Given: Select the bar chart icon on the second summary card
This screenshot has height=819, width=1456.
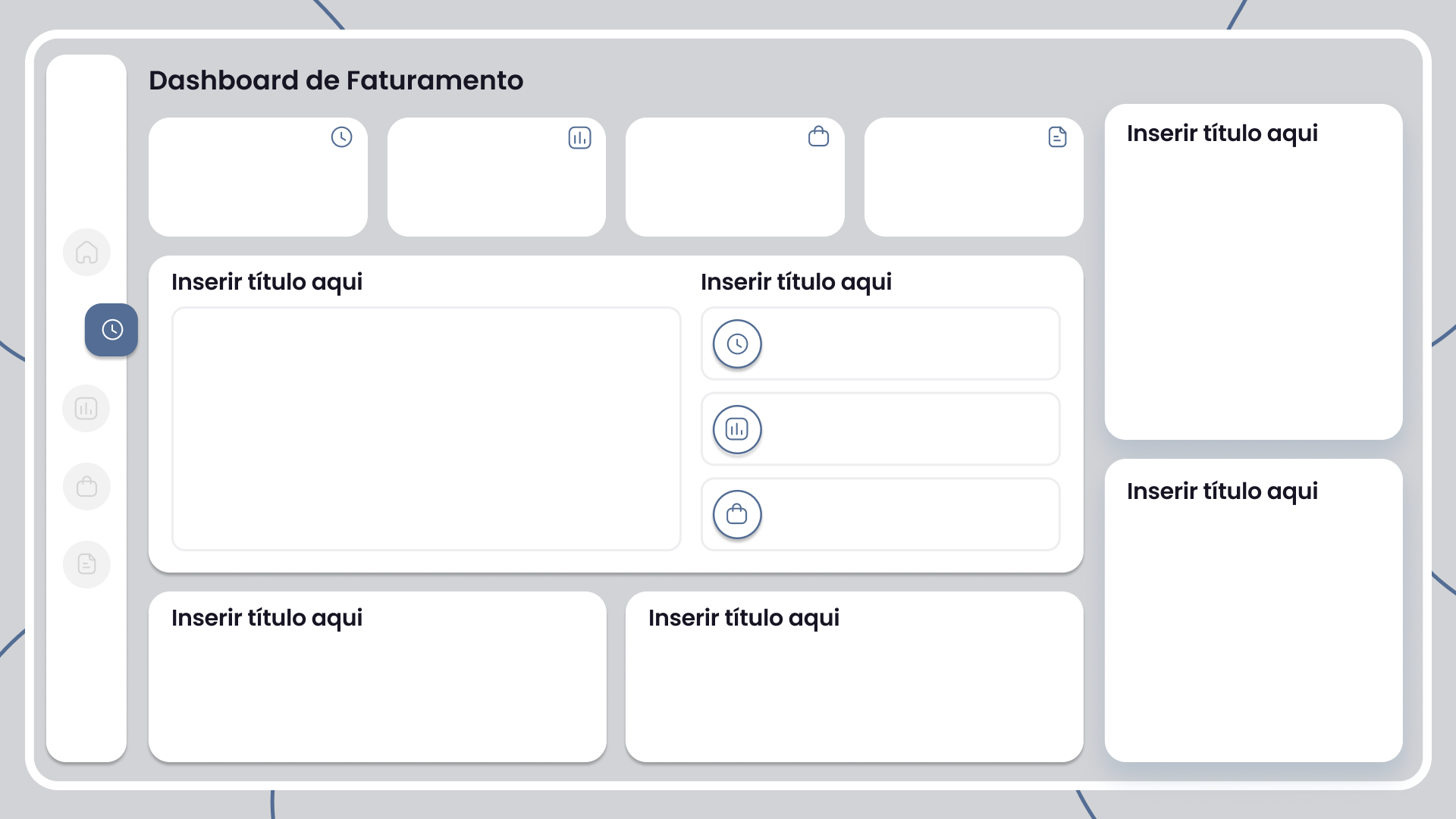Looking at the screenshot, I should (579, 138).
